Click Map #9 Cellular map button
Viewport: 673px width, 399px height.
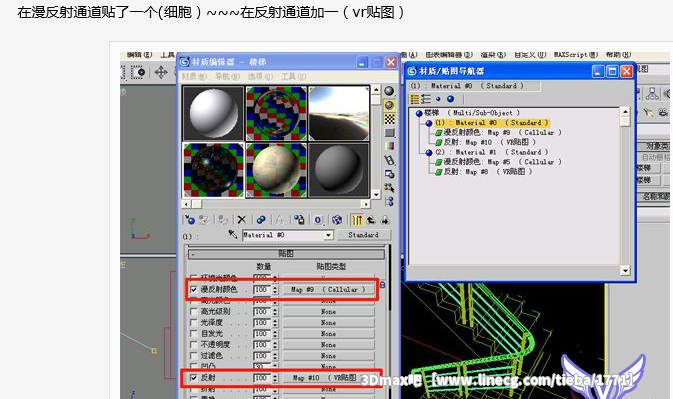coord(328,290)
